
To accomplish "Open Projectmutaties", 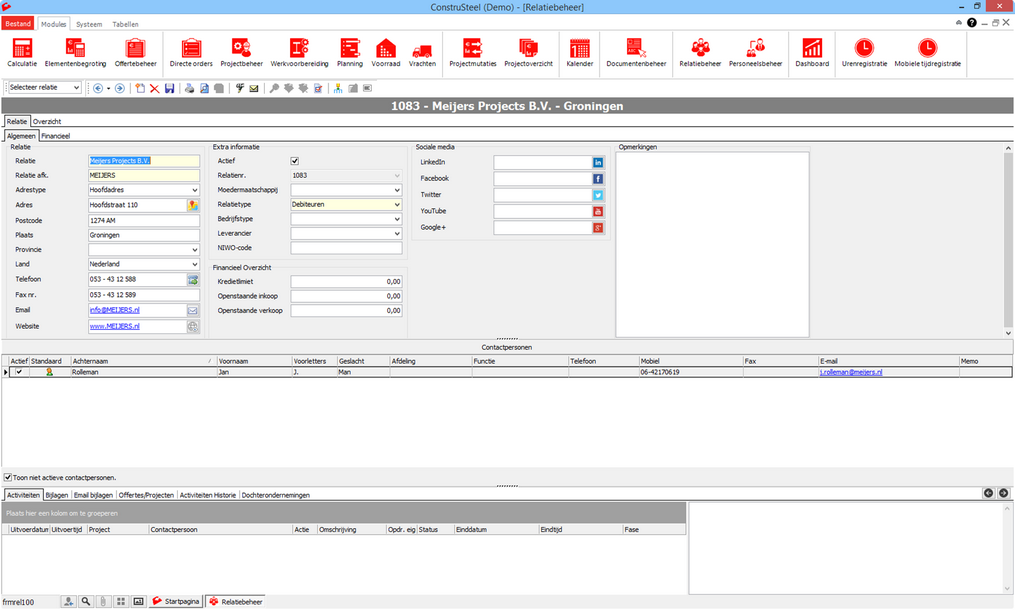I will 473,52.
